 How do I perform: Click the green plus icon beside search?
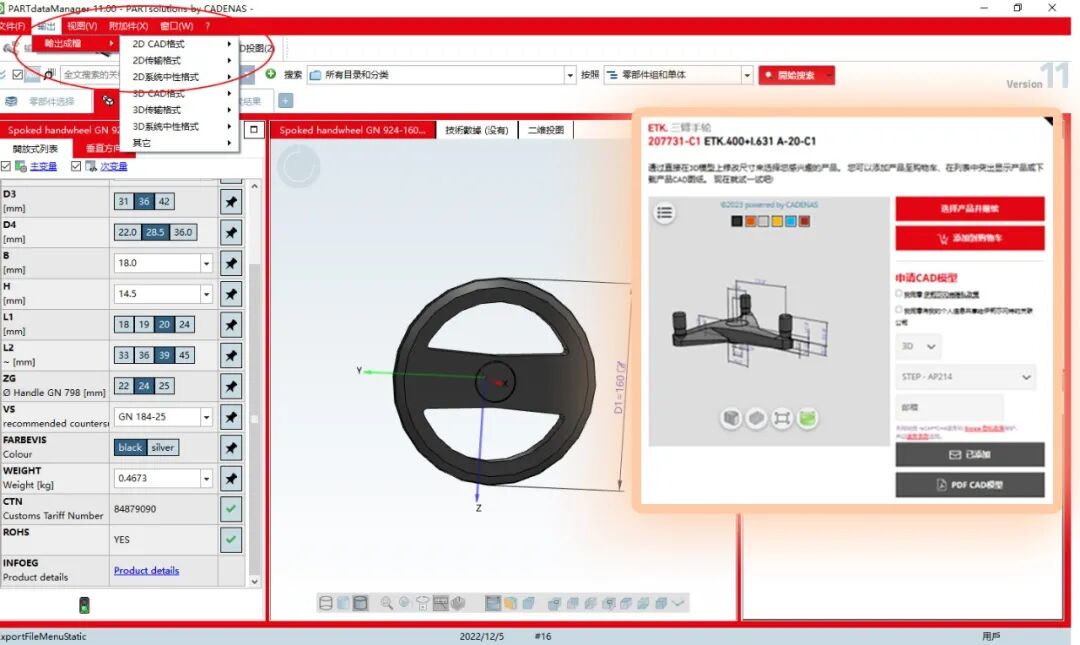[271, 74]
